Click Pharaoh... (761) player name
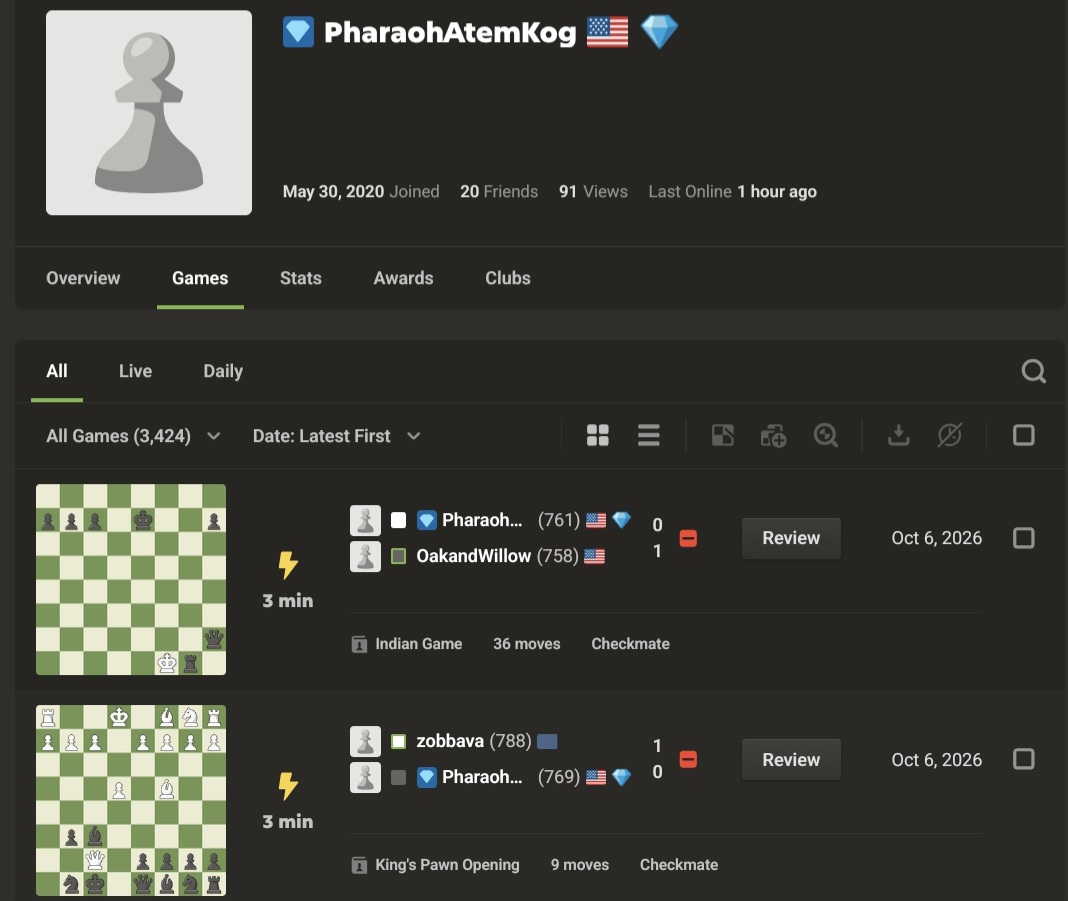This screenshot has height=901, width=1068. pyautogui.click(x=482, y=520)
